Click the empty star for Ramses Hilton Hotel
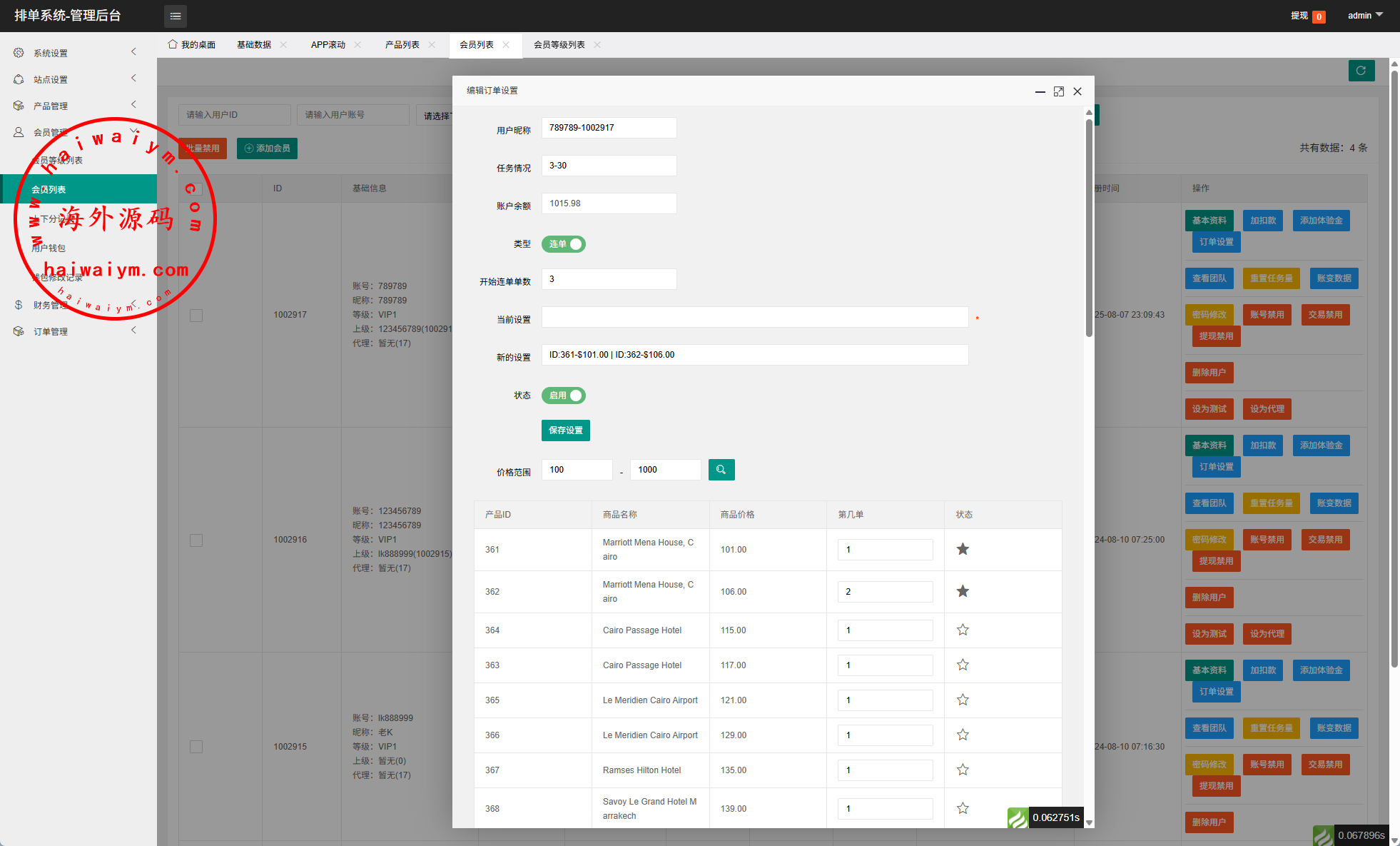Screen dimensions: 1400x846 coord(963,770)
